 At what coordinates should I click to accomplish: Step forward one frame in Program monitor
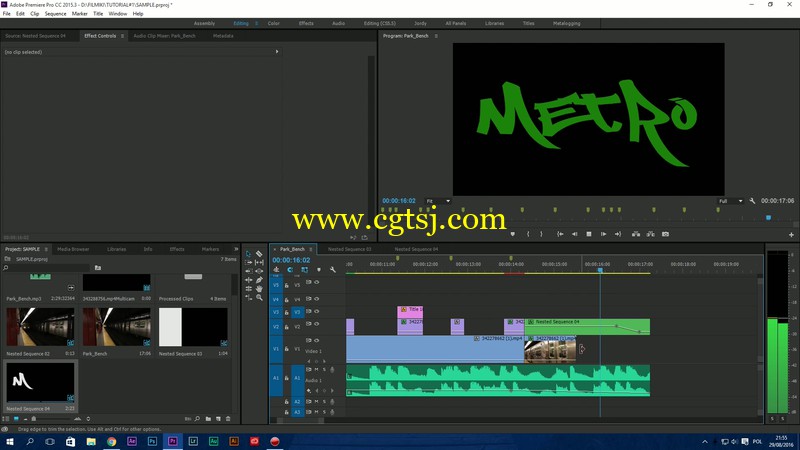(603, 234)
